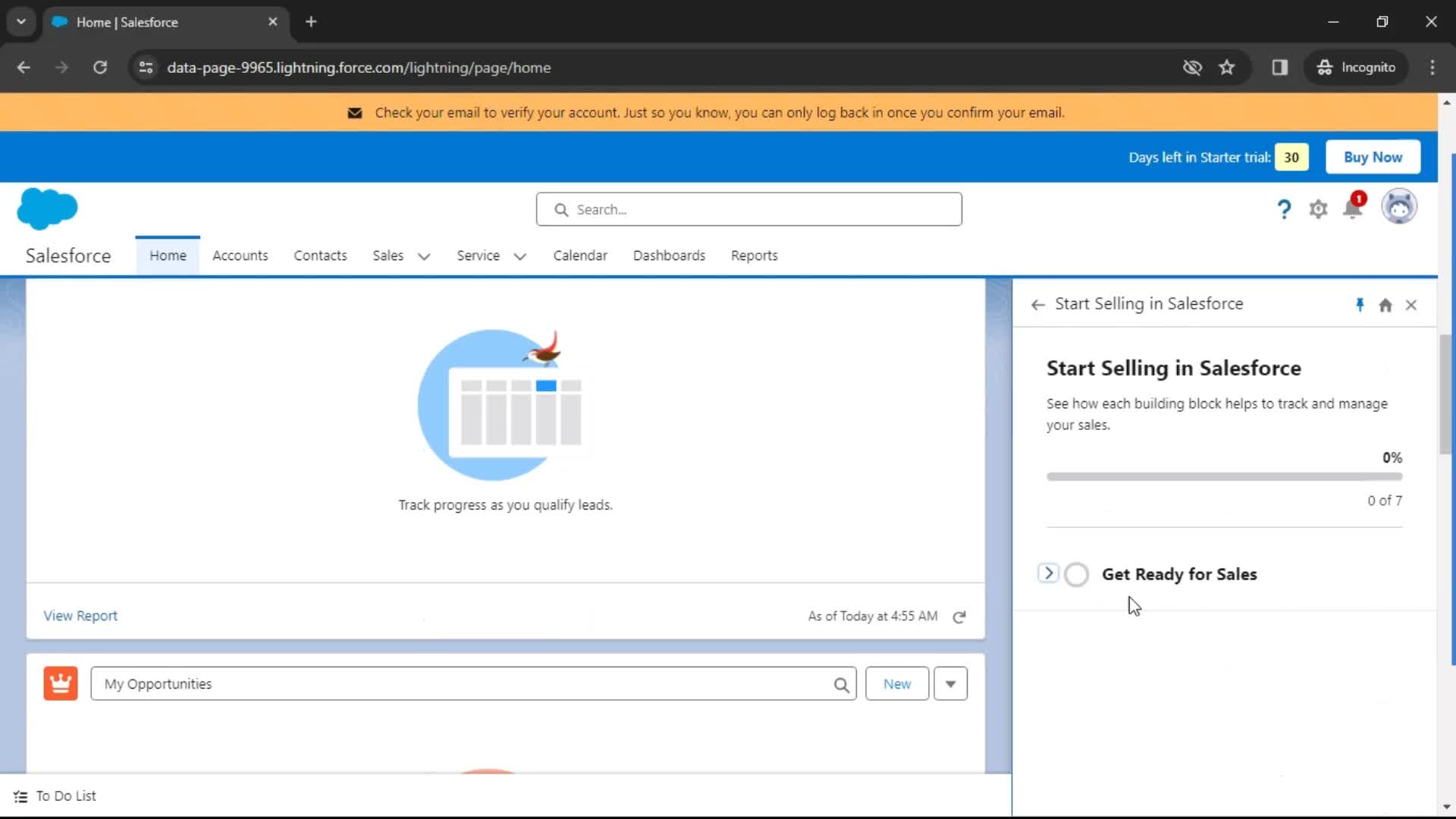The image size is (1456, 819).
Task: Go to the Contacts tab
Action: pyautogui.click(x=320, y=256)
